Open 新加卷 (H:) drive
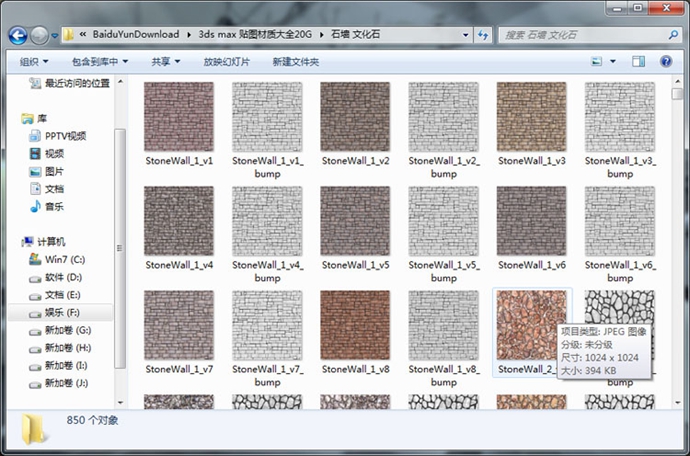 [59, 348]
